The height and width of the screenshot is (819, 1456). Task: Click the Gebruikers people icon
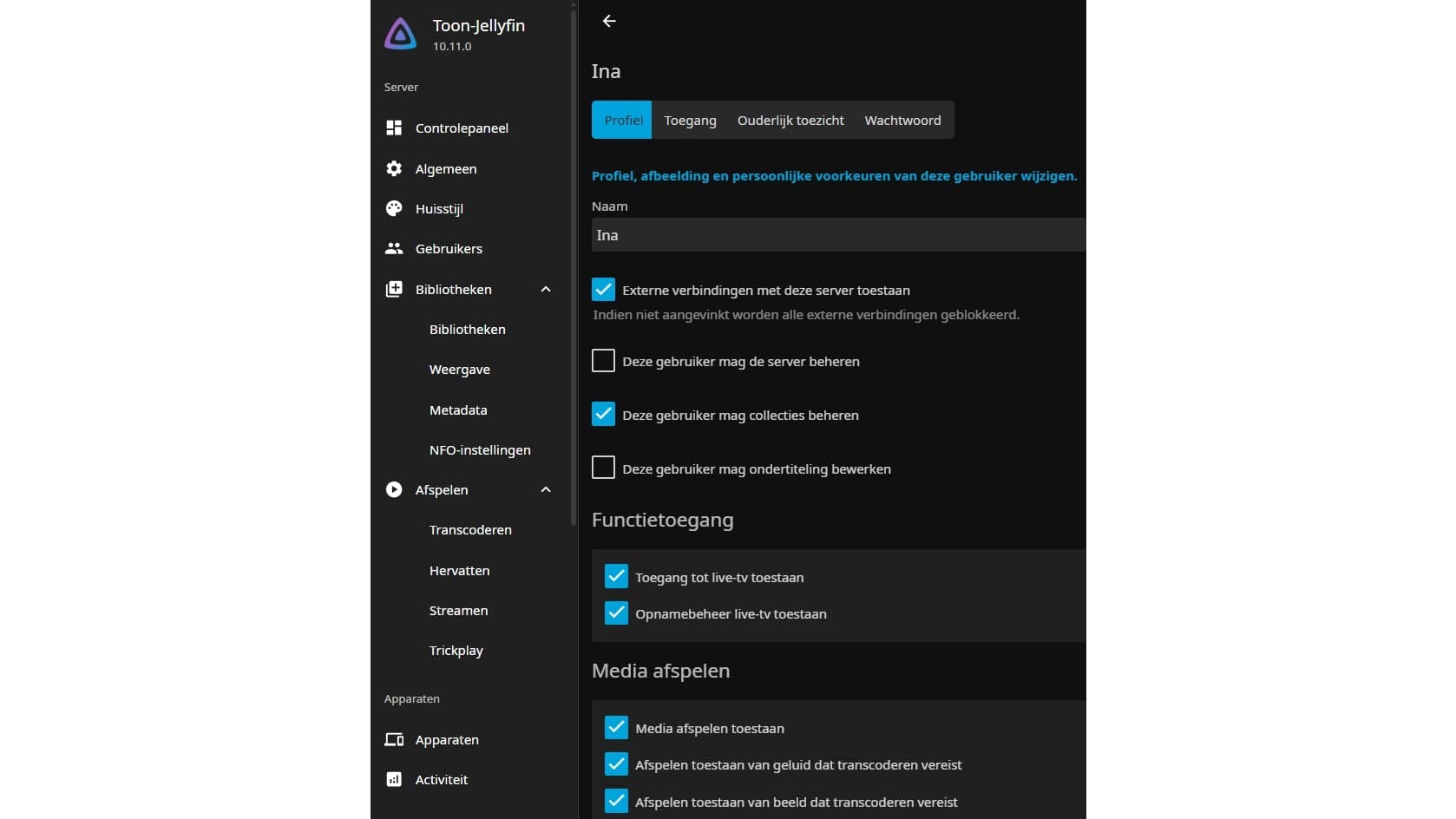click(394, 248)
